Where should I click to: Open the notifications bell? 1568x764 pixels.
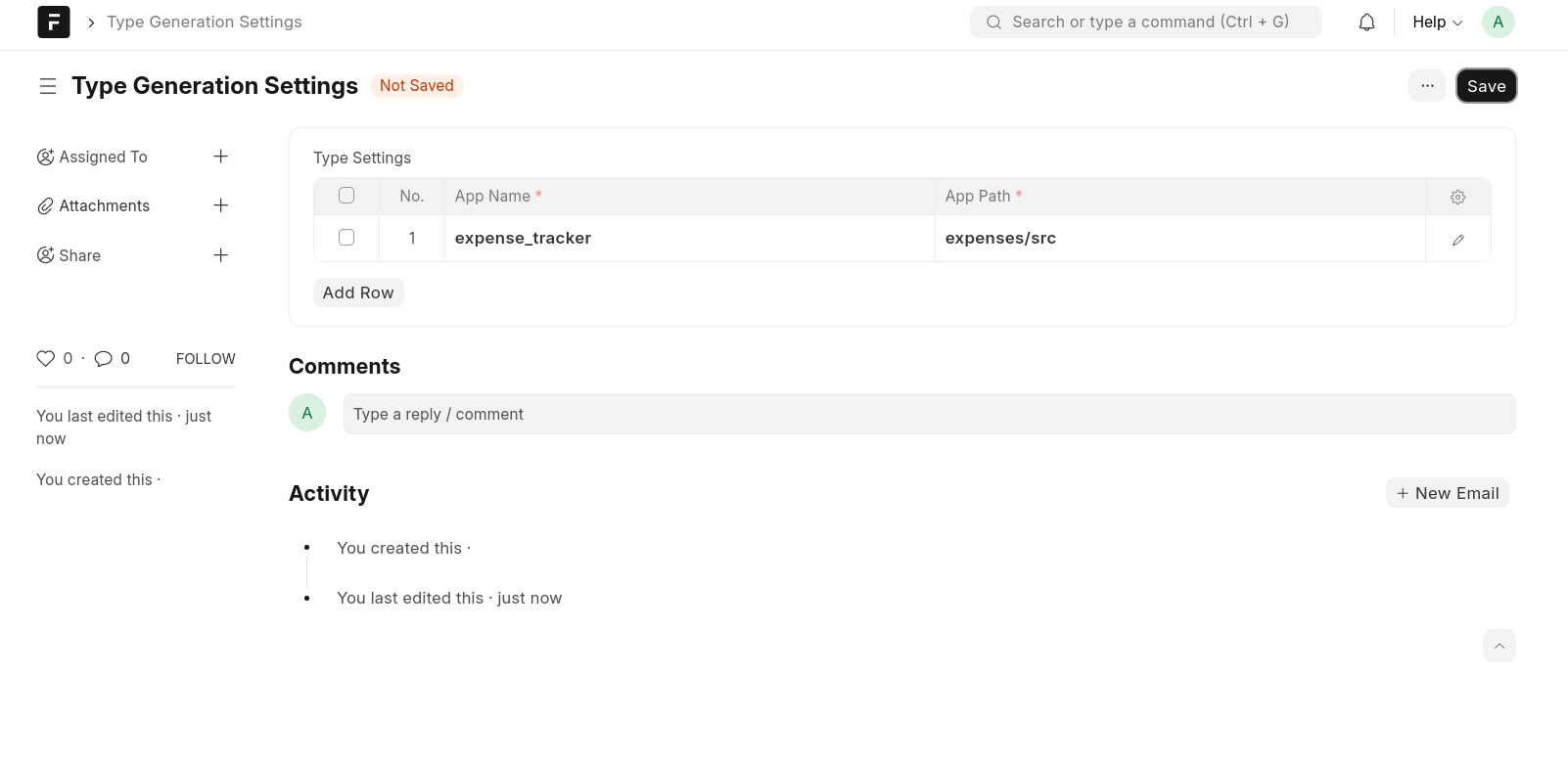pyautogui.click(x=1366, y=22)
